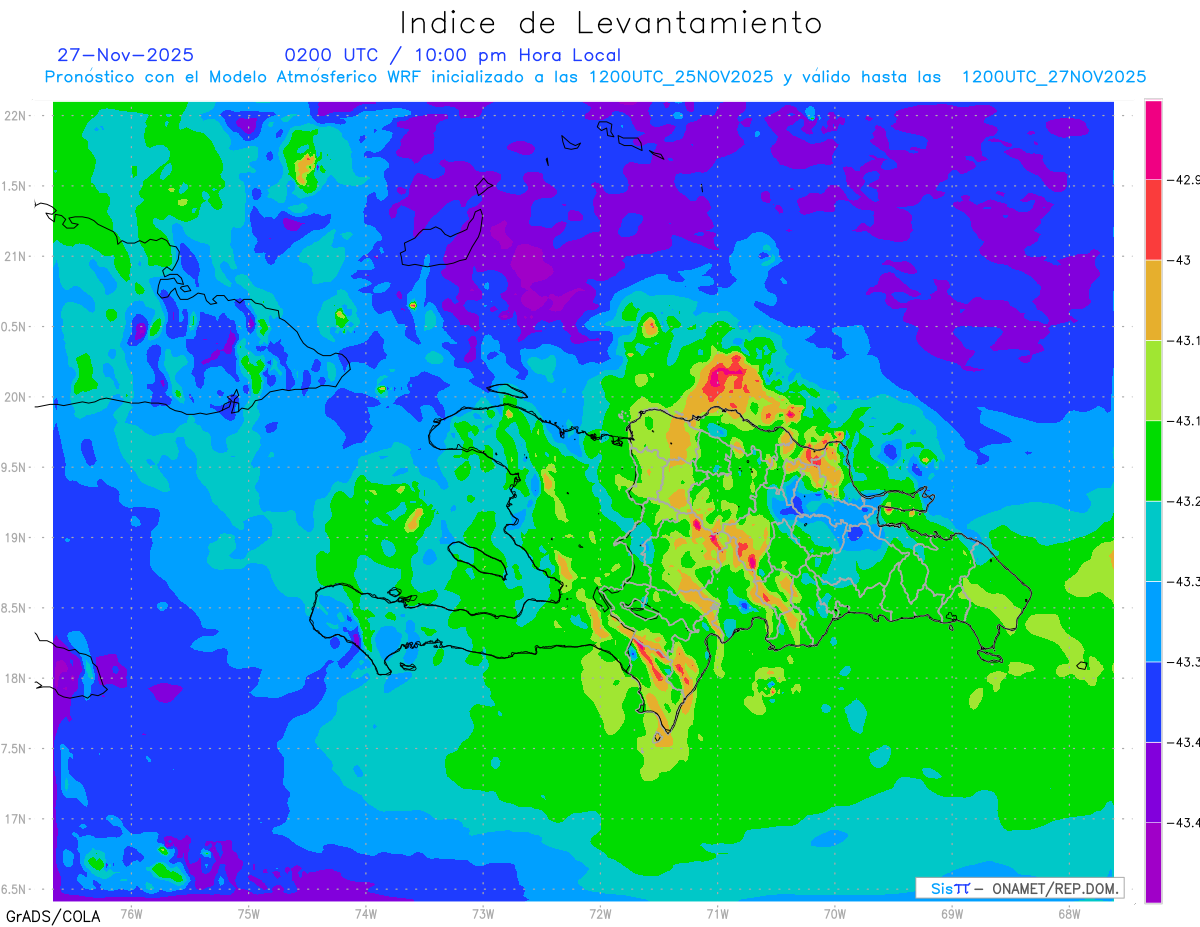The image size is (1200, 927).
Task: Select the "-43" legend value
Action: (x=1178, y=260)
